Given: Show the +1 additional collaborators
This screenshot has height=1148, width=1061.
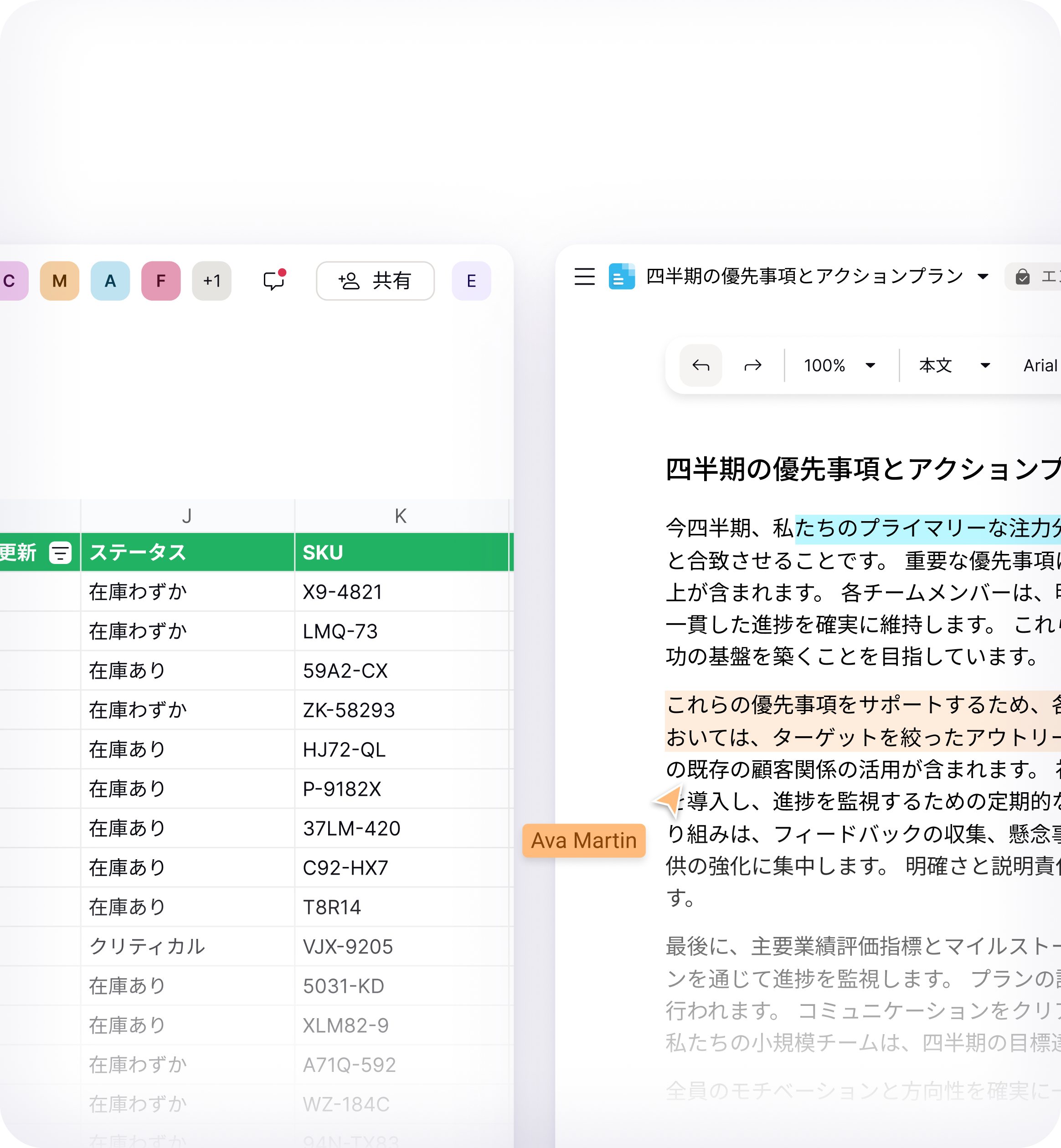Looking at the screenshot, I should pos(212,281).
